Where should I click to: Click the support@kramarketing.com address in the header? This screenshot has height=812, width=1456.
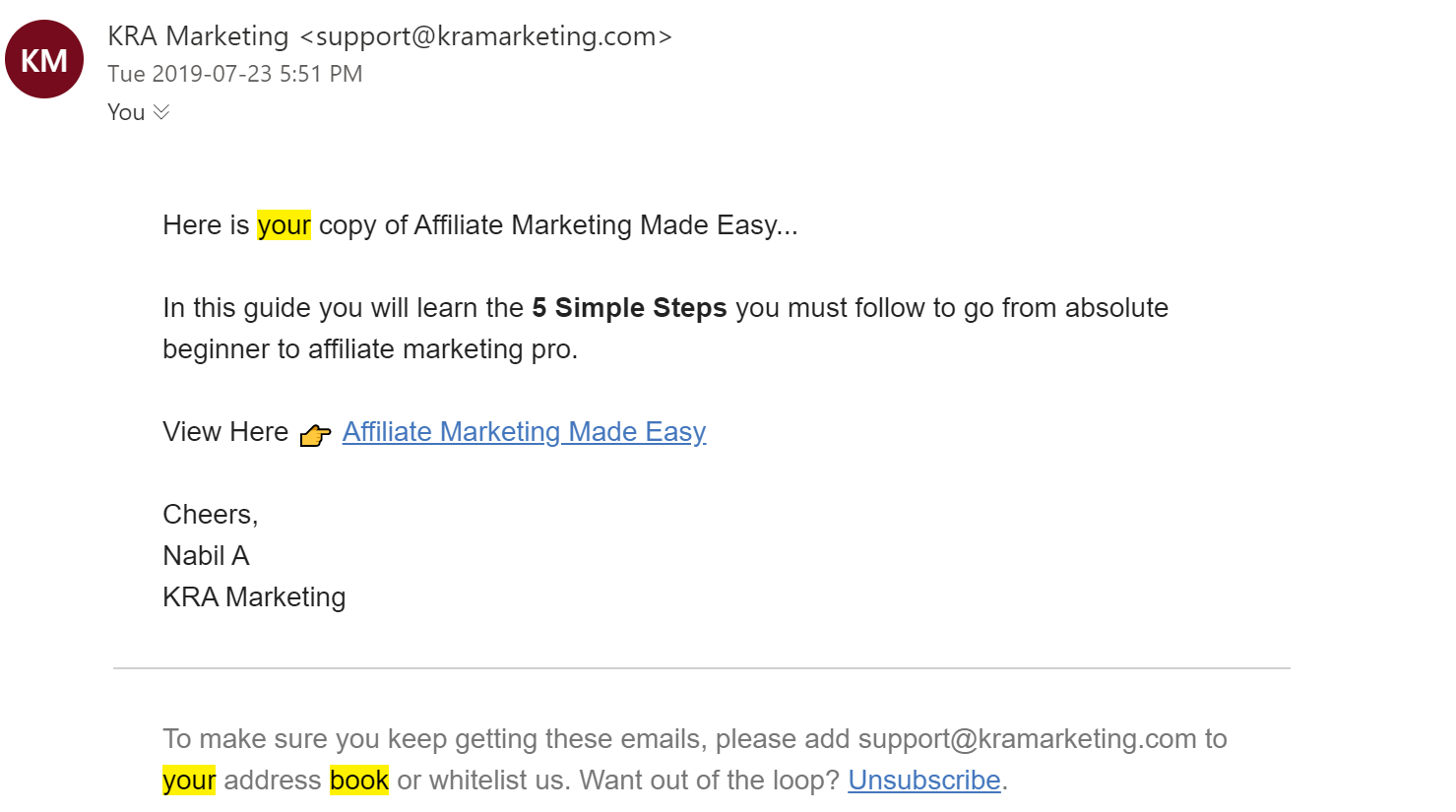(x=486, y=36)
